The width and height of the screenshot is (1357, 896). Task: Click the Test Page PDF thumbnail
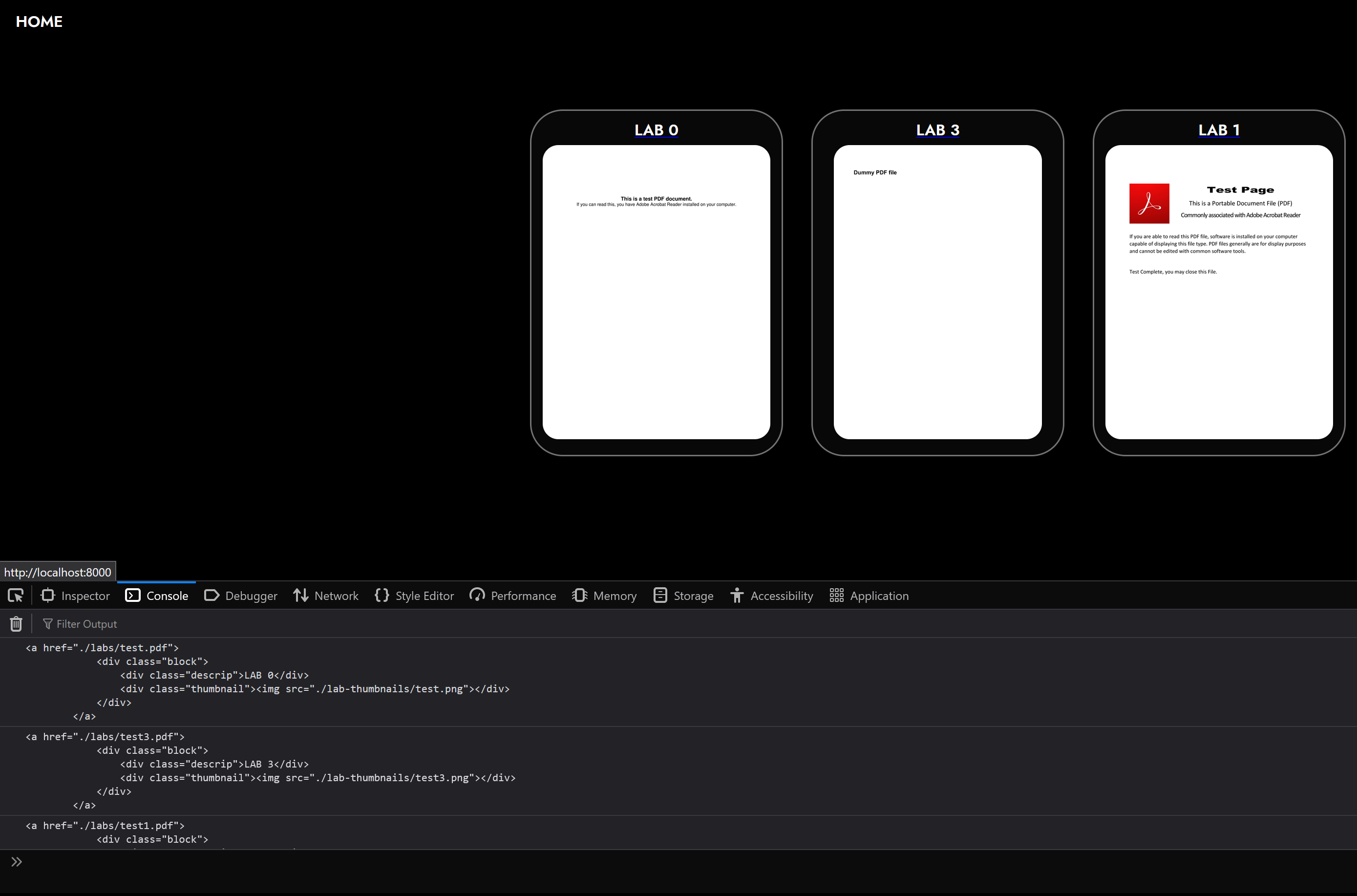tap(1219, 292)
